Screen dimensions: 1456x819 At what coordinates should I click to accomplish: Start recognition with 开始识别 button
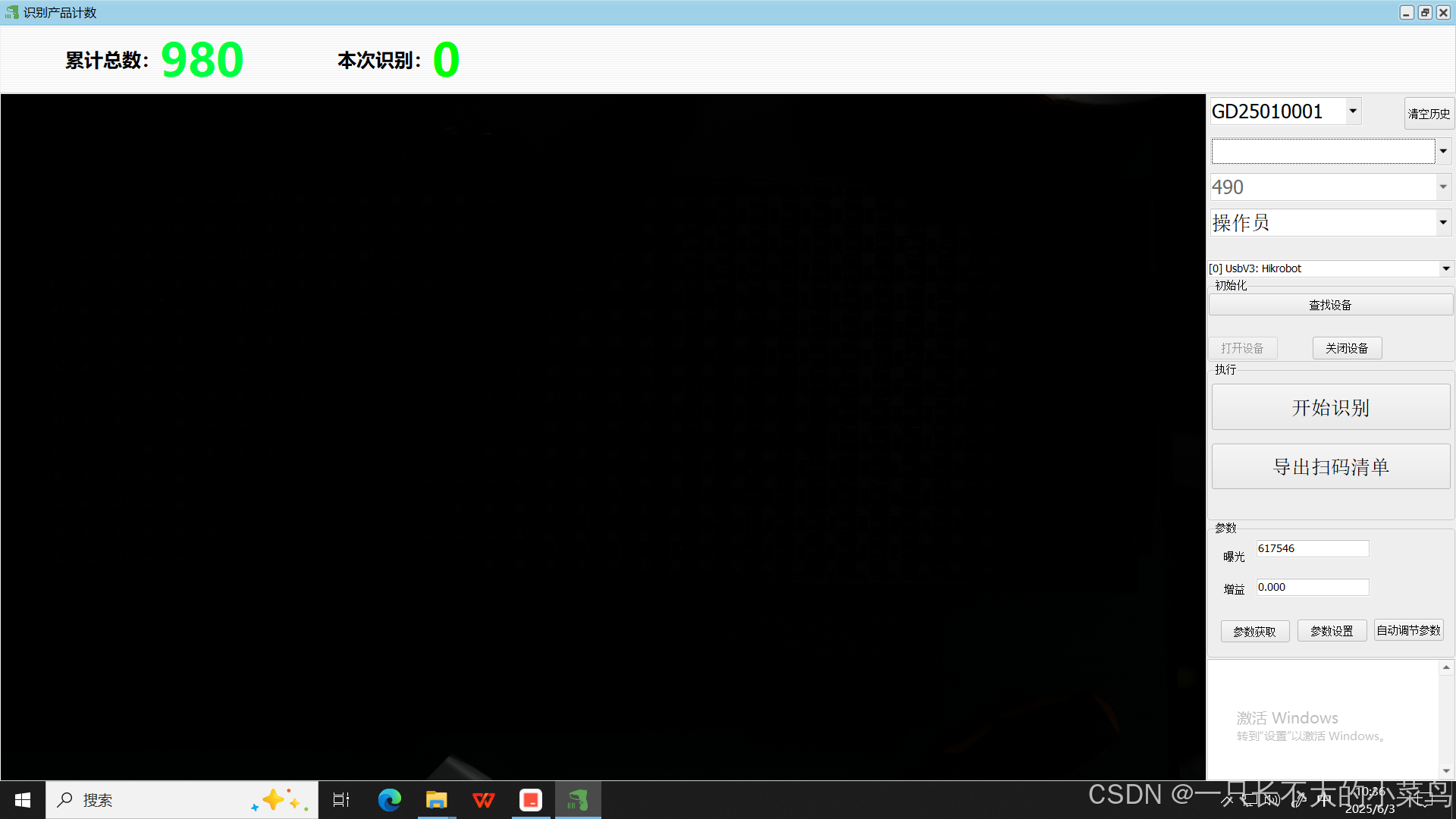[x=1331, y=407]
